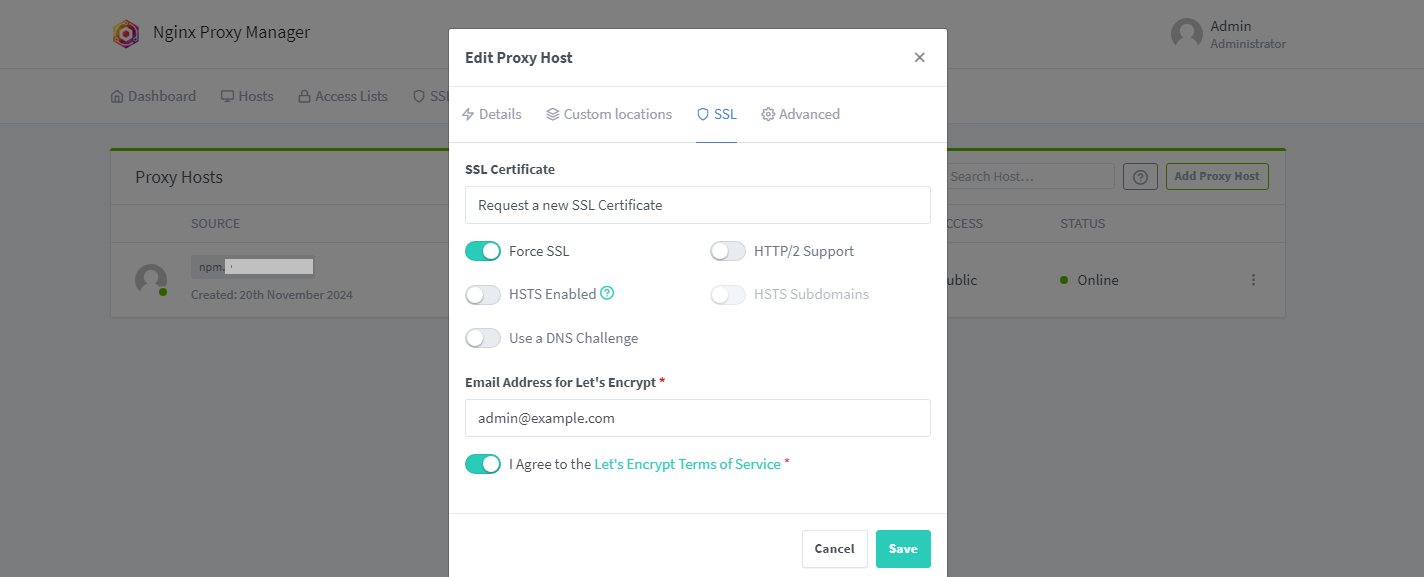Switch to the Details tab
1424x577 pixels.
(492, 114)
